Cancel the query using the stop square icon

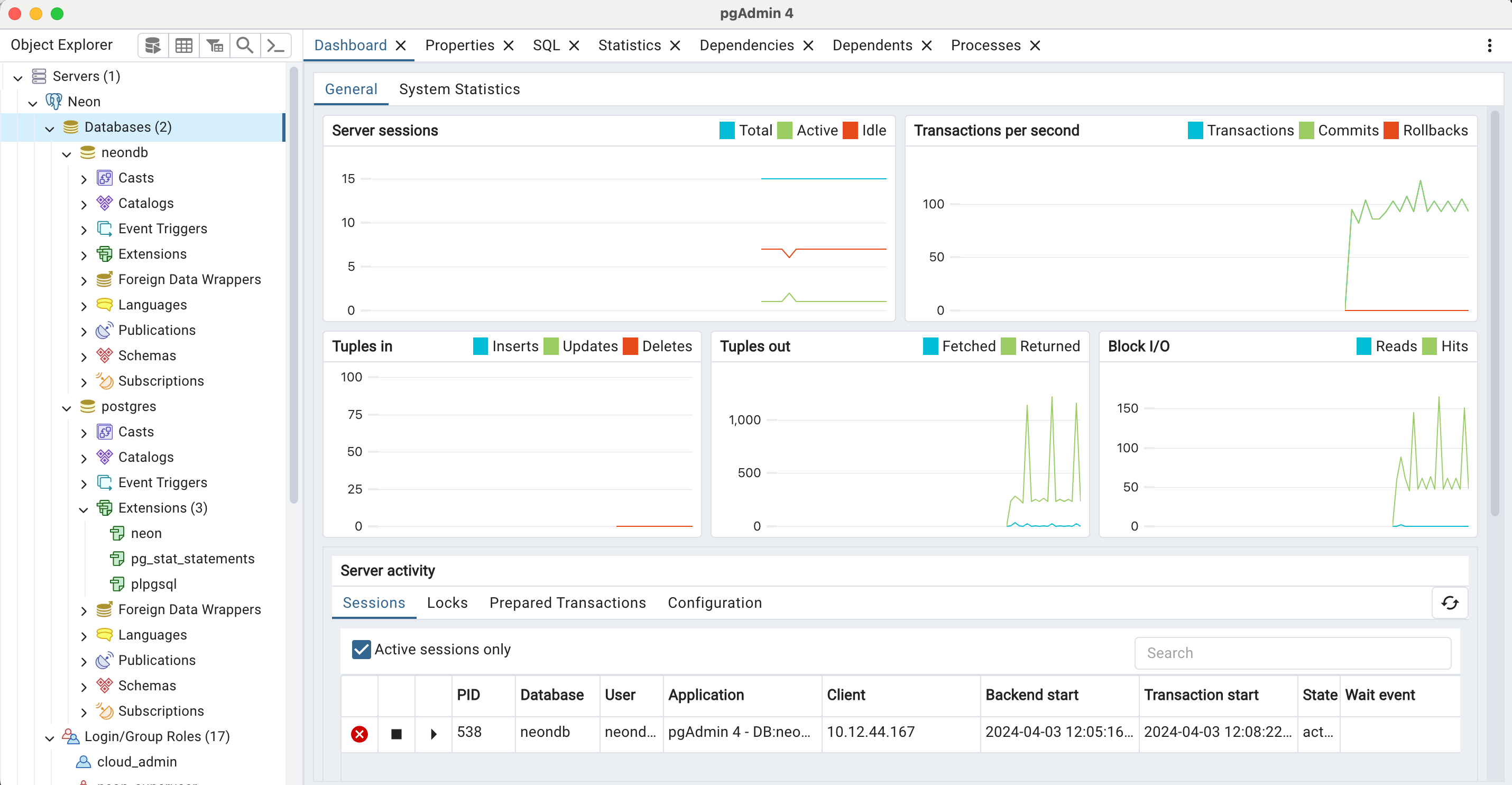(x=396, y=734)
